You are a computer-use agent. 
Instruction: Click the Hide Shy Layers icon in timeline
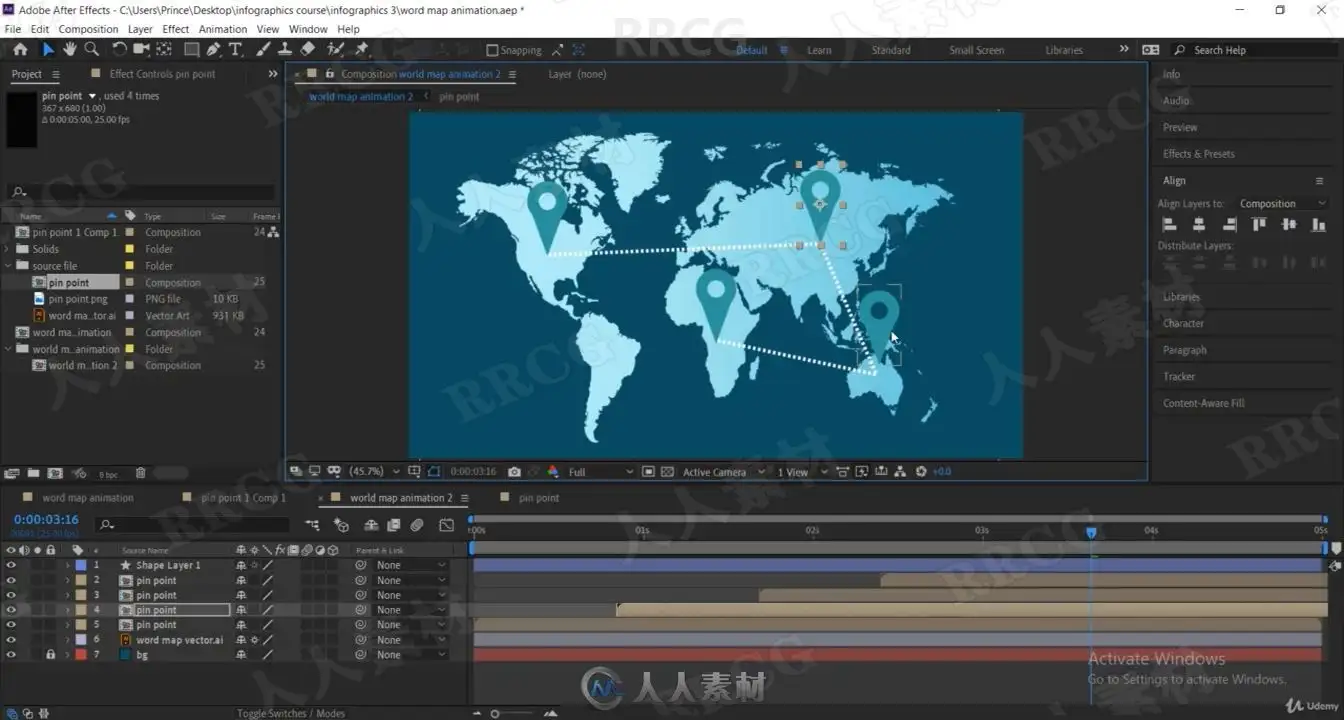pyautogui.click(x=371, y=524)
